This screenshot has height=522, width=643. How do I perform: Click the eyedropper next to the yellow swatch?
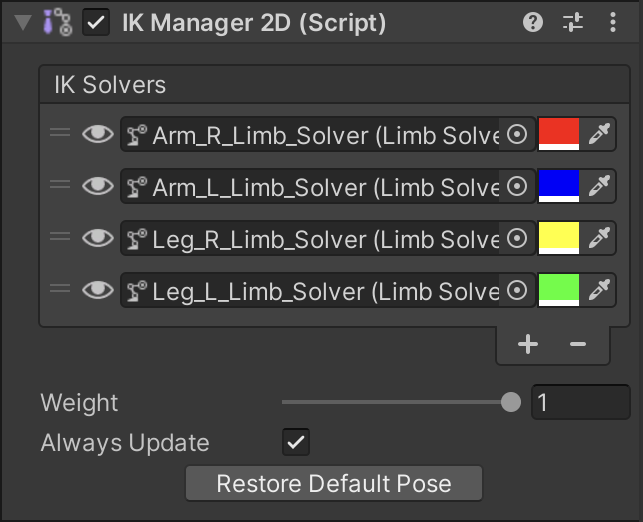pyautogui.click(x=599, y=238)
